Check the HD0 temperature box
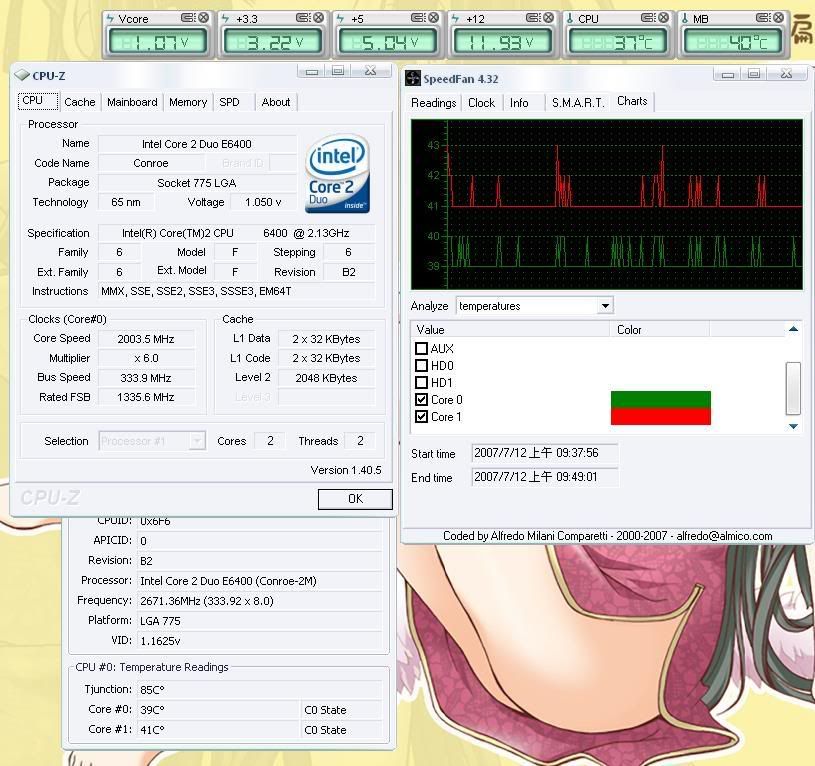Screen dimensions: 815x766 tap(421, 366)
